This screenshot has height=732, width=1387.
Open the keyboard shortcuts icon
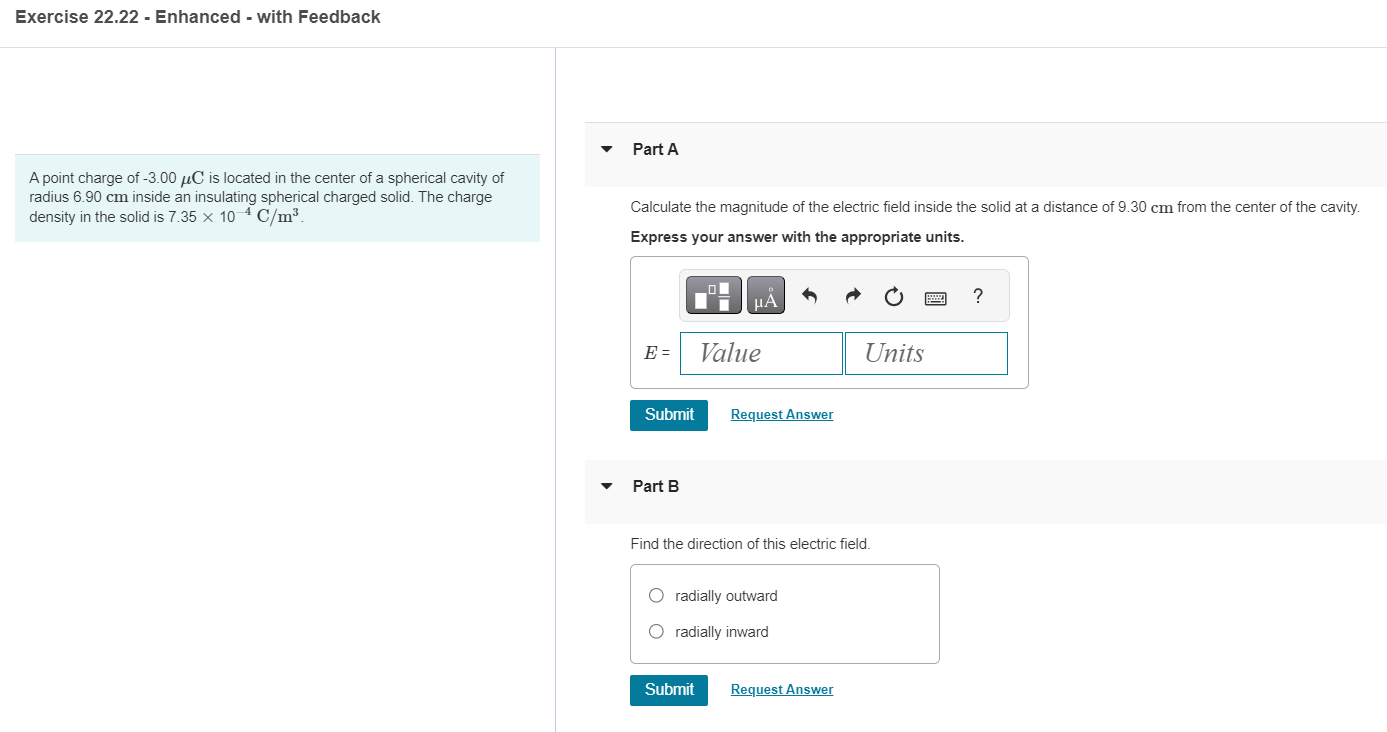click(x=936, y=295)
